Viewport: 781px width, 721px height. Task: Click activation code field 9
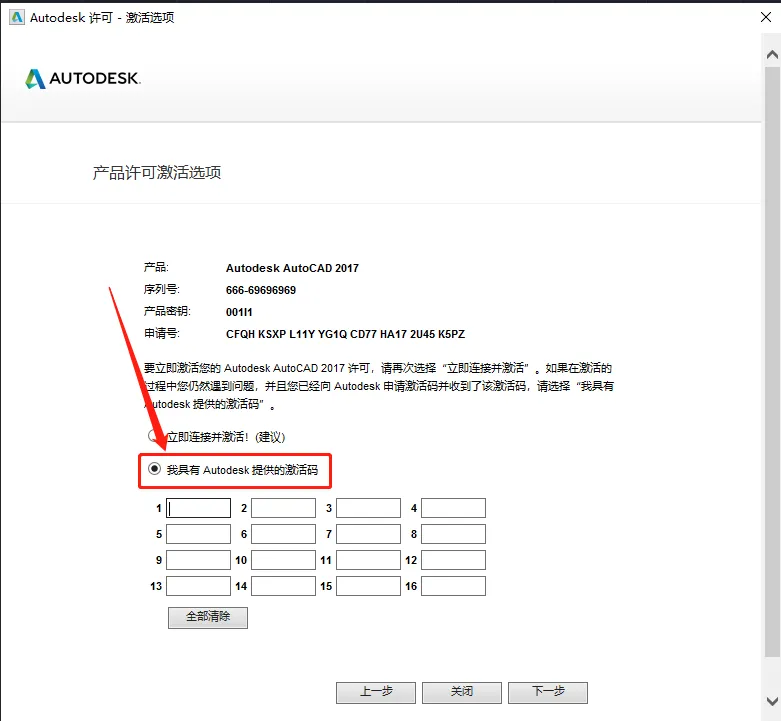click(198, 560)
